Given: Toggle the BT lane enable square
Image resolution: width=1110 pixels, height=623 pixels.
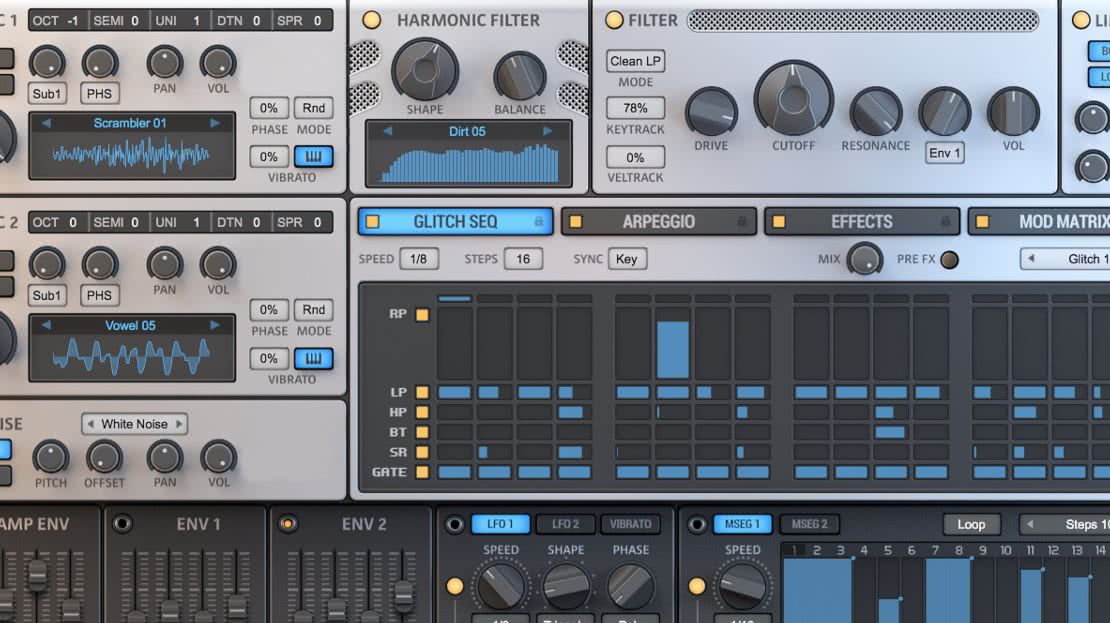Looking at the screenshot, I should click(422, 432).
